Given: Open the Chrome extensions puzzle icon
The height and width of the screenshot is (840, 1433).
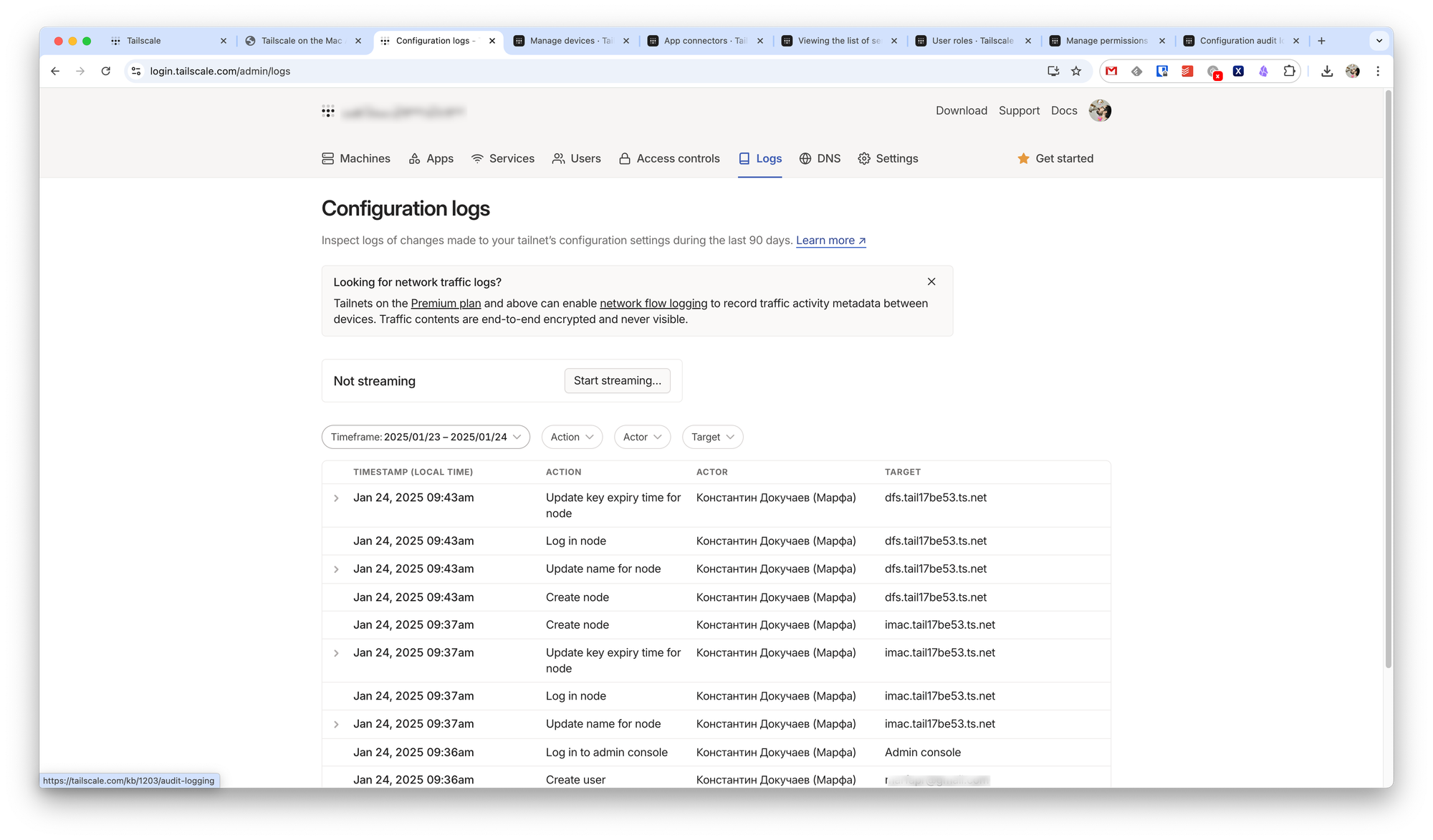Looking at the screenshot, I should click(1289, 71).
